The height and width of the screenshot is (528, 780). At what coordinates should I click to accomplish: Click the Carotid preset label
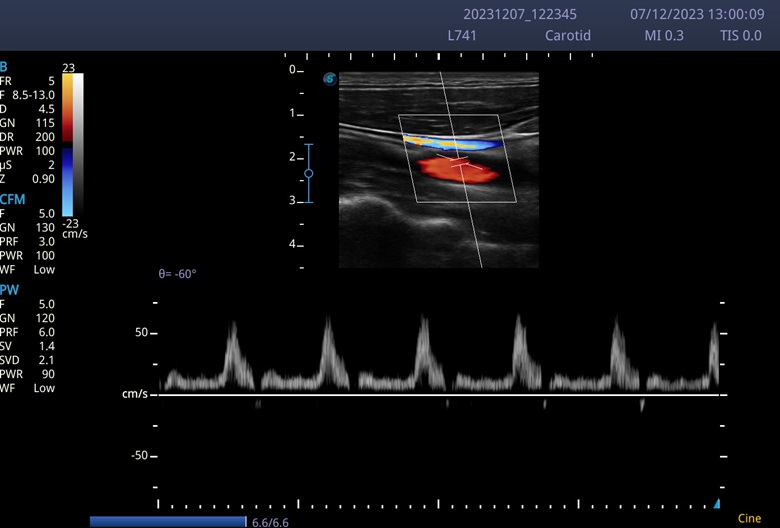[566, 35]
